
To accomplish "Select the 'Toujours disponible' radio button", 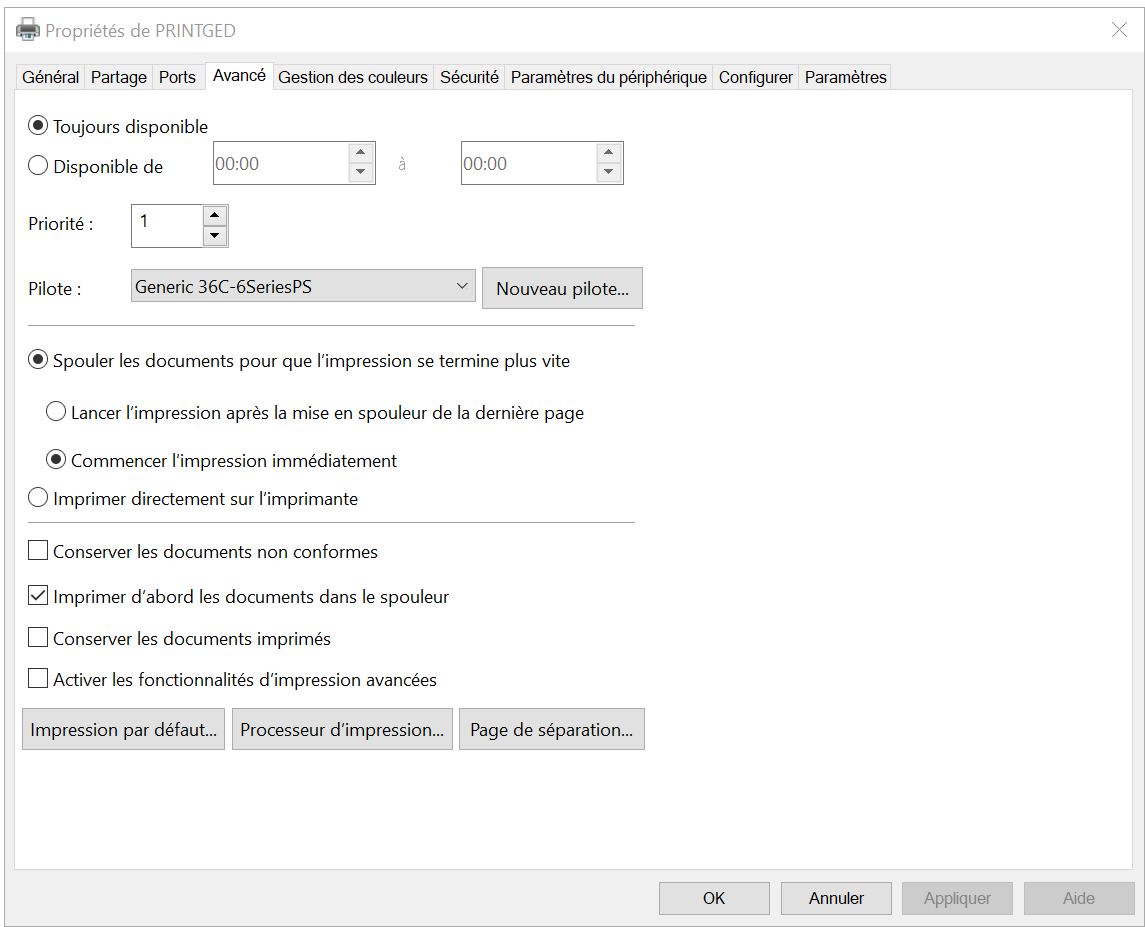I will (38, 127).
